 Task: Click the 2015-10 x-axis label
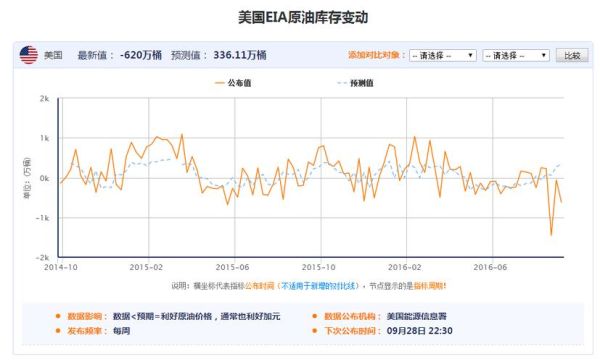[318, 267]
